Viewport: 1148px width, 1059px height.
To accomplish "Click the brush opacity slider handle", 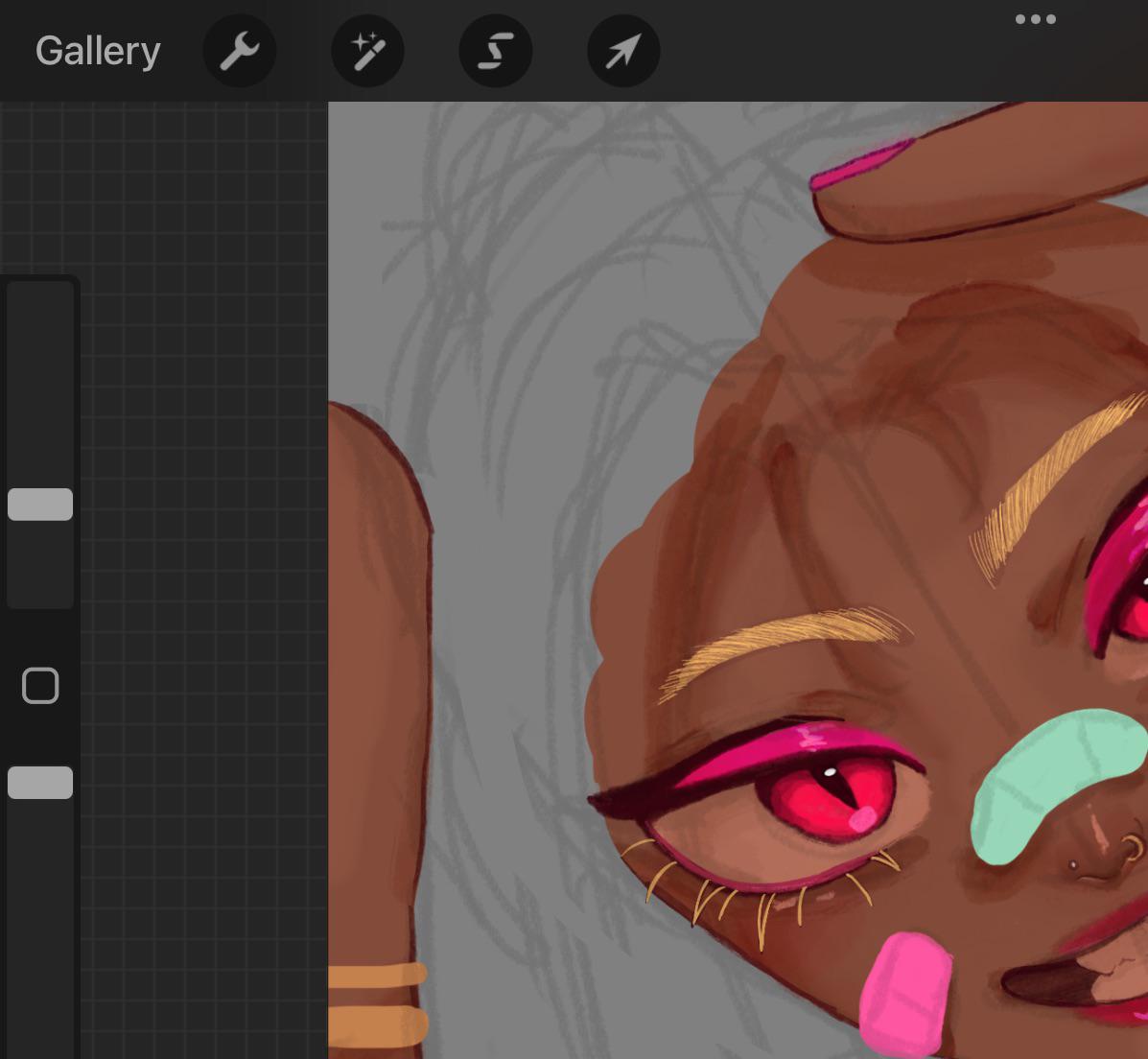I will point(40,783).
